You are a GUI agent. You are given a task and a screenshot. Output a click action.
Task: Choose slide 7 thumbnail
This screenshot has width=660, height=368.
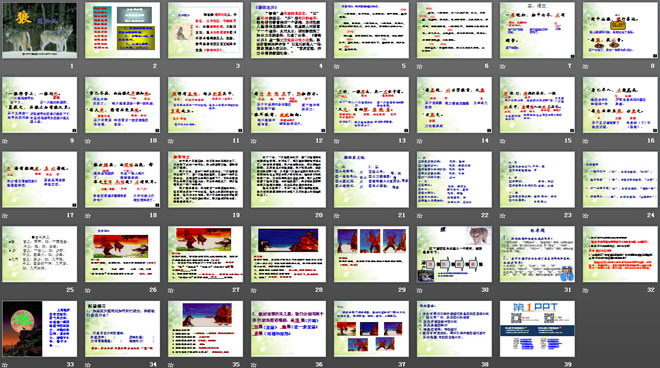(537, 30)
